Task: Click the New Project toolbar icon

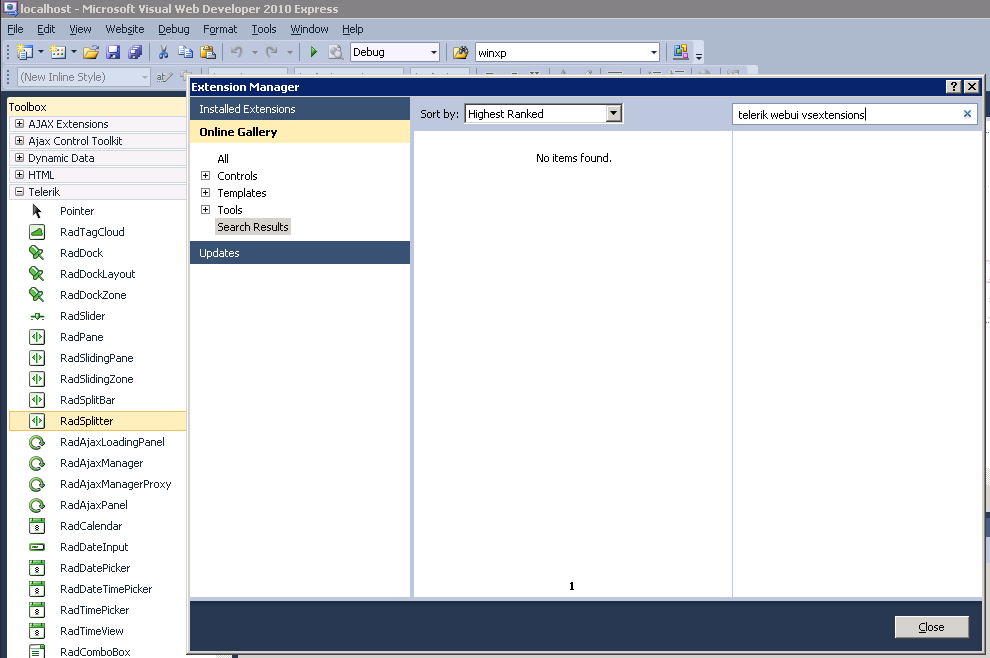Action: point(25,52)
